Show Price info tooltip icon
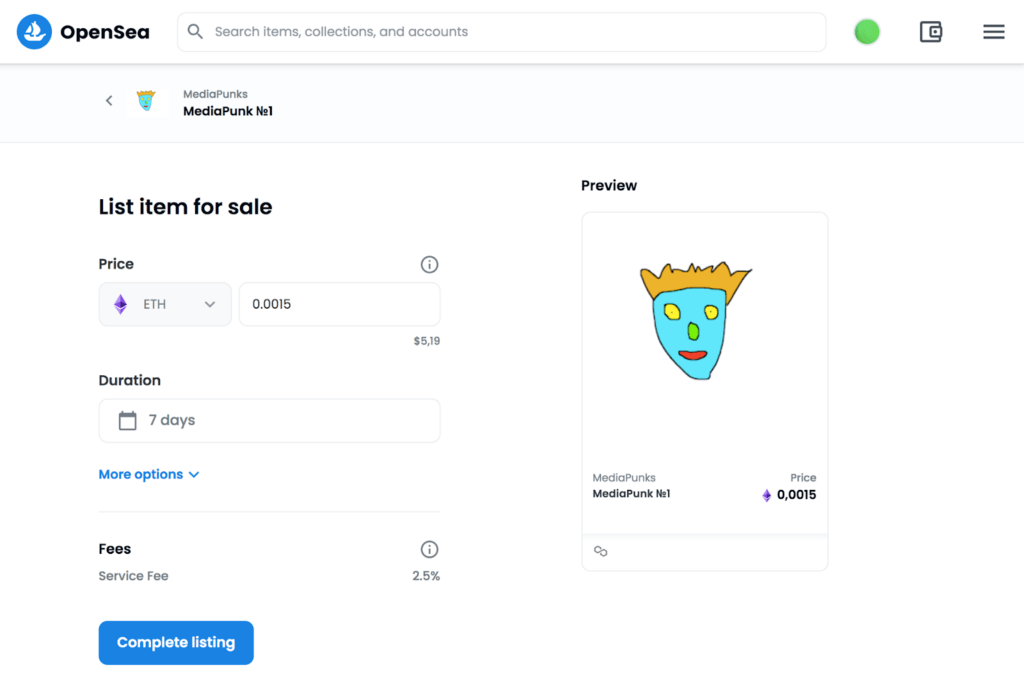The width and height of the screenshot is (1024, 698). (429, 265)
